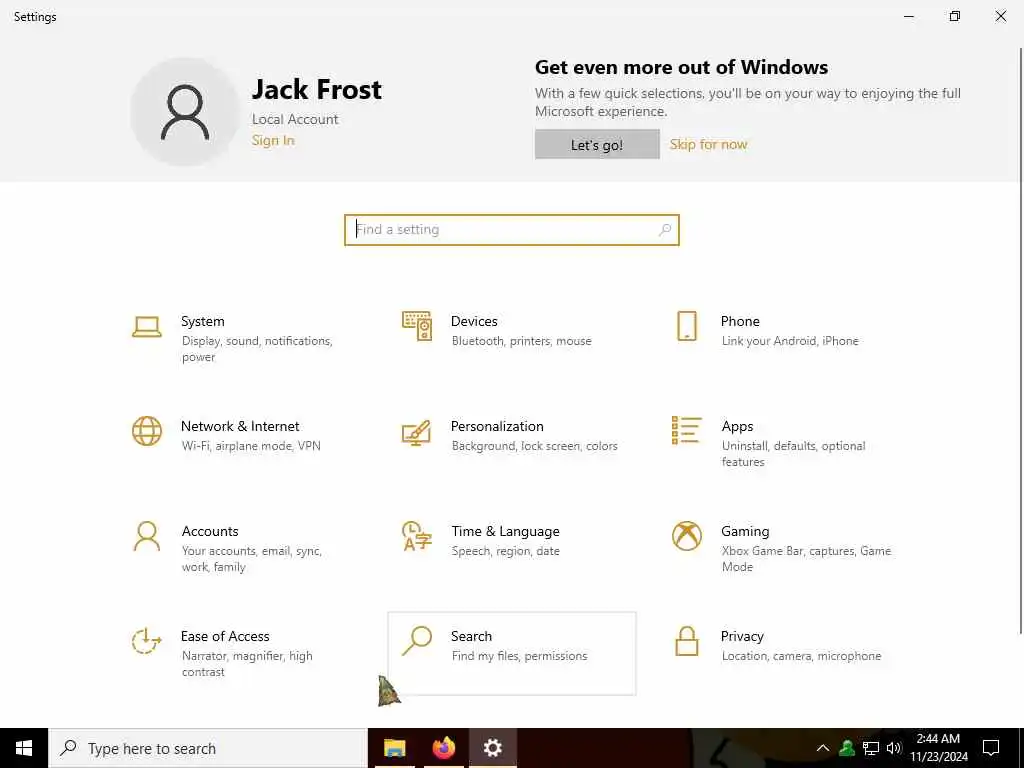Open the Personalization paintbrush icon
1024x768 pixels.
pyautogui.click(x=417, y=432)
